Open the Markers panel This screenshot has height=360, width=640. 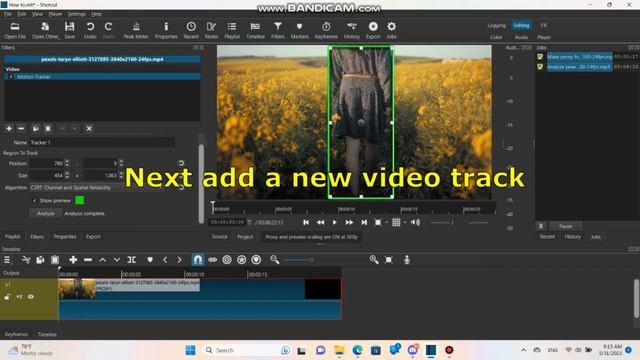tap(299, 31)
